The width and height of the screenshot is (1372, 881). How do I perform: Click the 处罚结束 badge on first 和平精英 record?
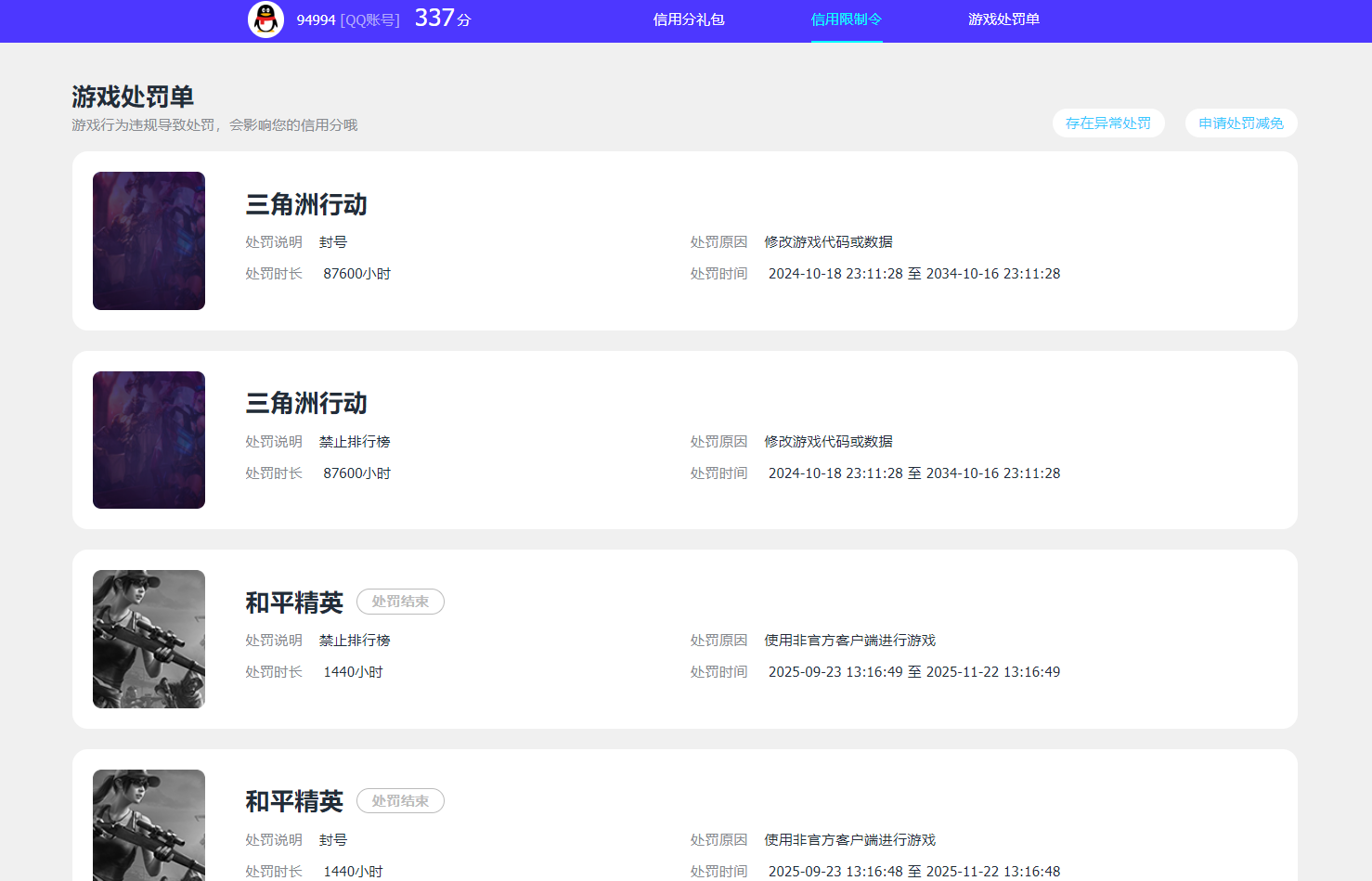pyautogui.click(x=400, y=602)
